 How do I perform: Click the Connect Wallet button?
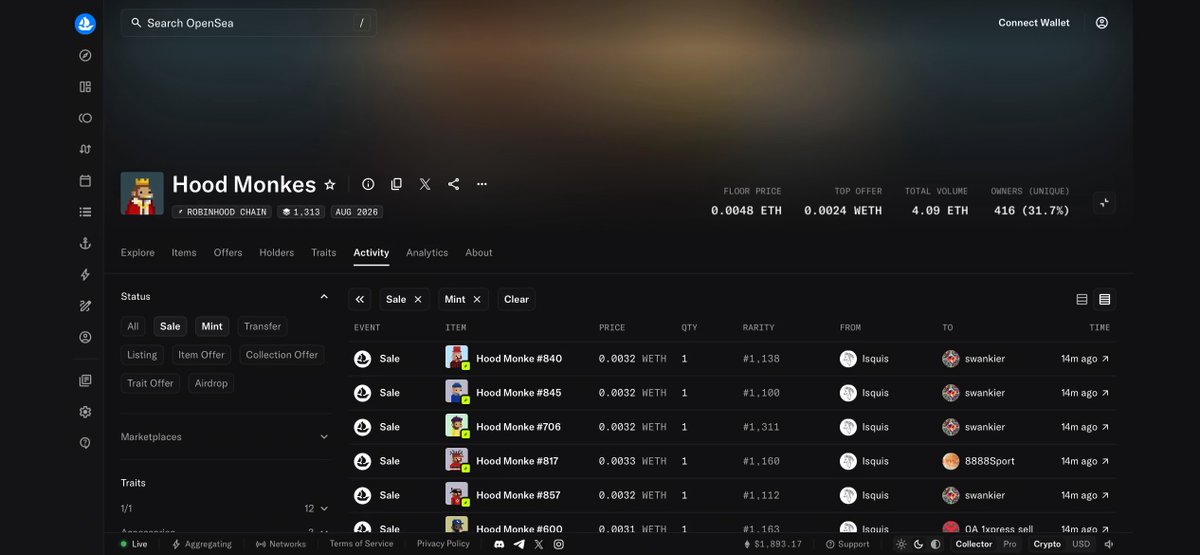click(x=1034, y=23)
